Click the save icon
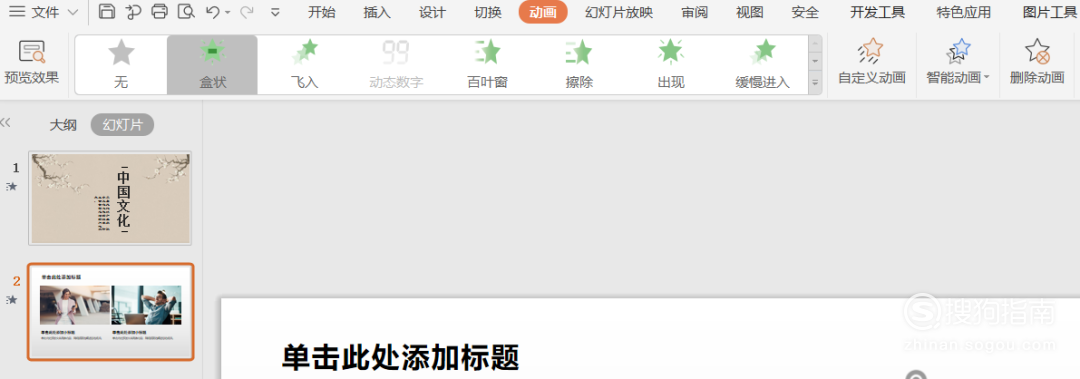The image size is (1080, 379). [x=107, y=11]
